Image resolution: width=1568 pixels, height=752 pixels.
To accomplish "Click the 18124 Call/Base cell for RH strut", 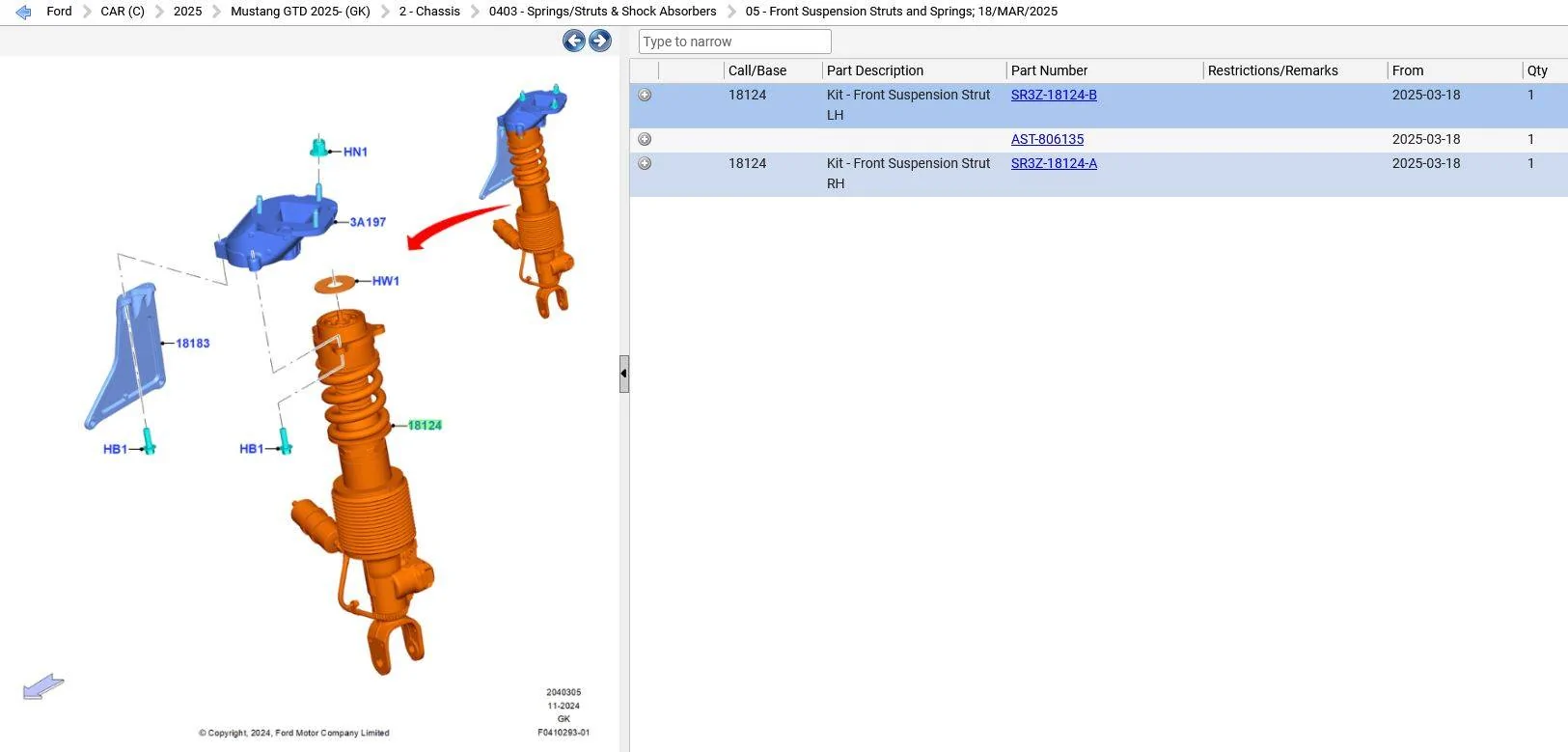I will pyautogui.click(x=747, y=163).
